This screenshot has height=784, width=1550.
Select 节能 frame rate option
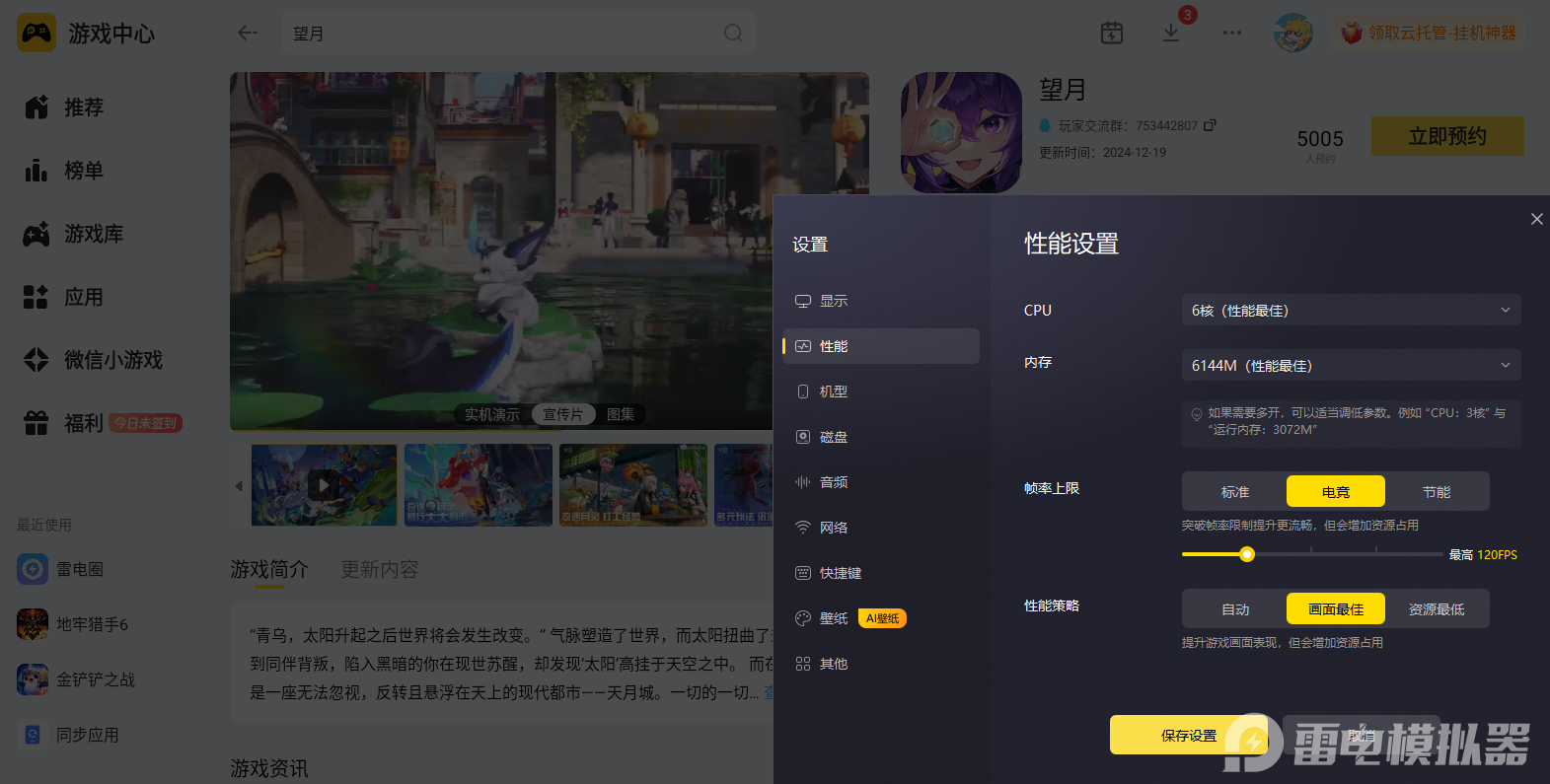1437,491
